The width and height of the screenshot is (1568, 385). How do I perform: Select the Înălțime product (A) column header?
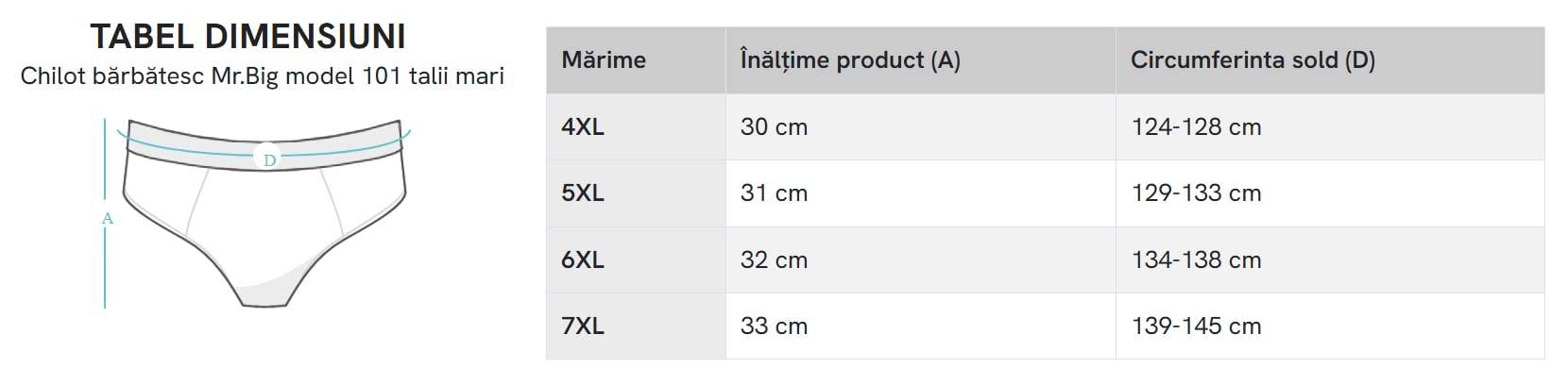pos(850,60)
